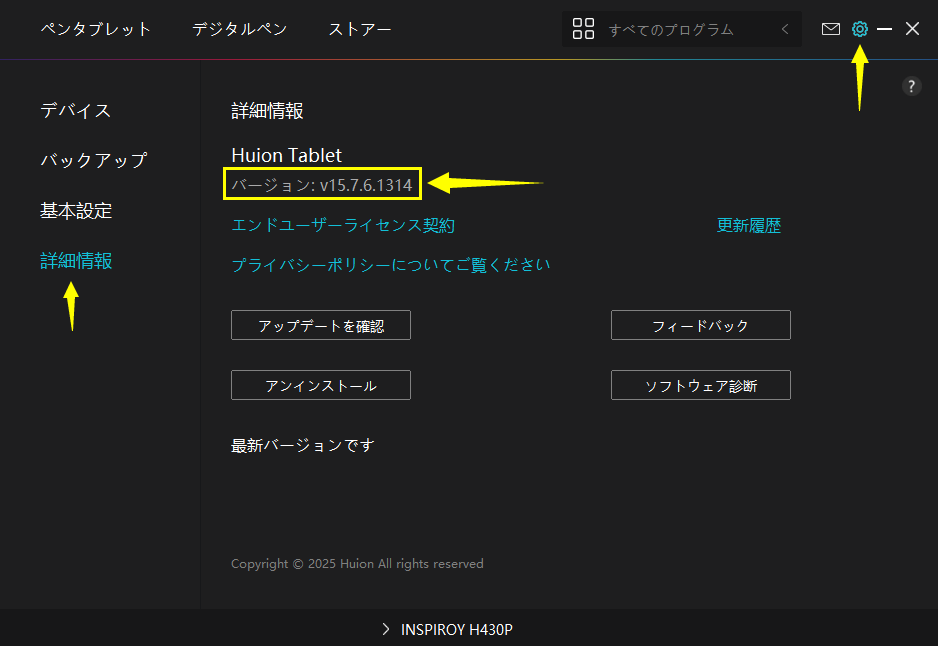Click the ソフトウェア診断 button
Viewport: 938px width, 646px height.
point(701,385)
